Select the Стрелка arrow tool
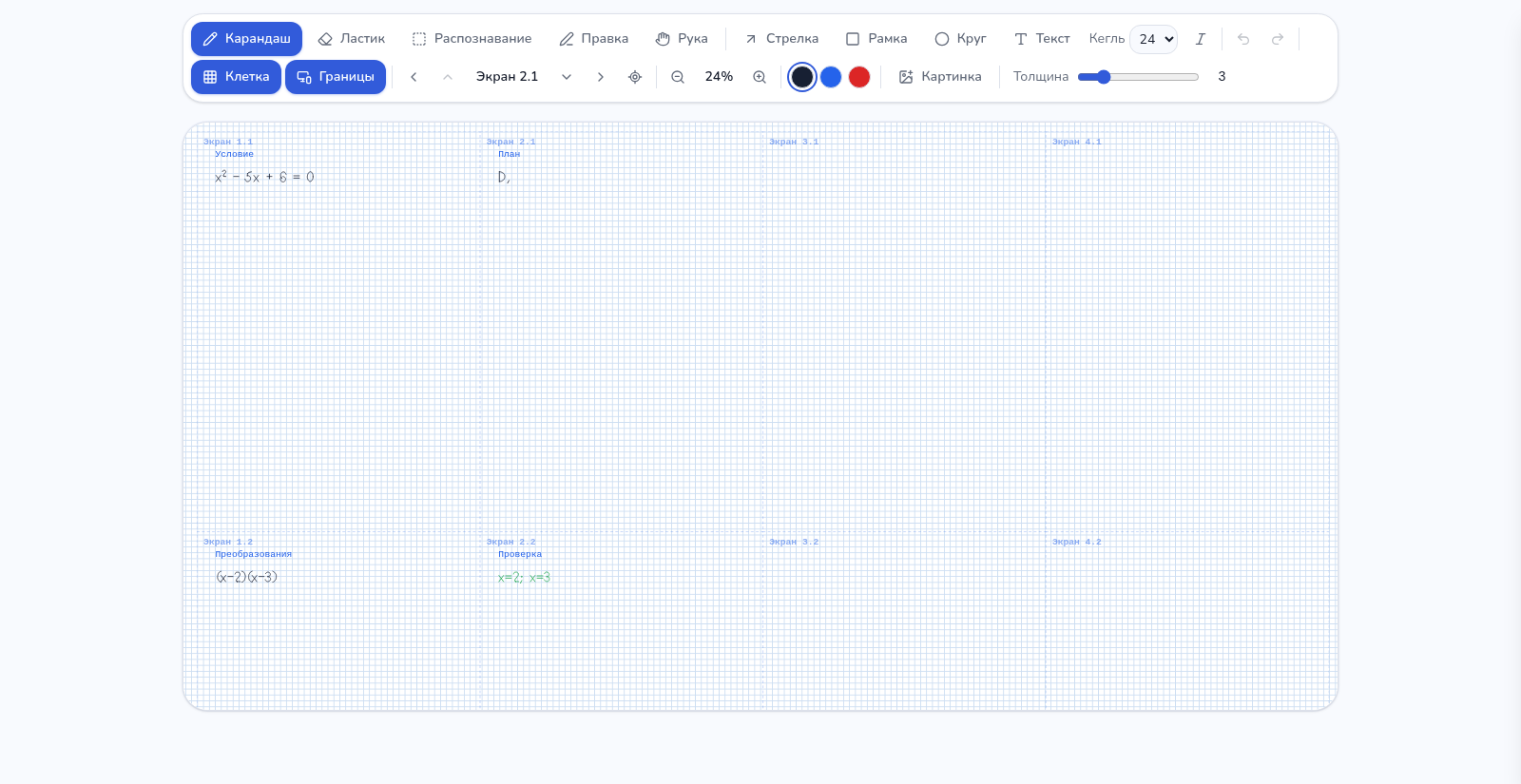Viewport: 1521px width, 784px height. (780, 39)
